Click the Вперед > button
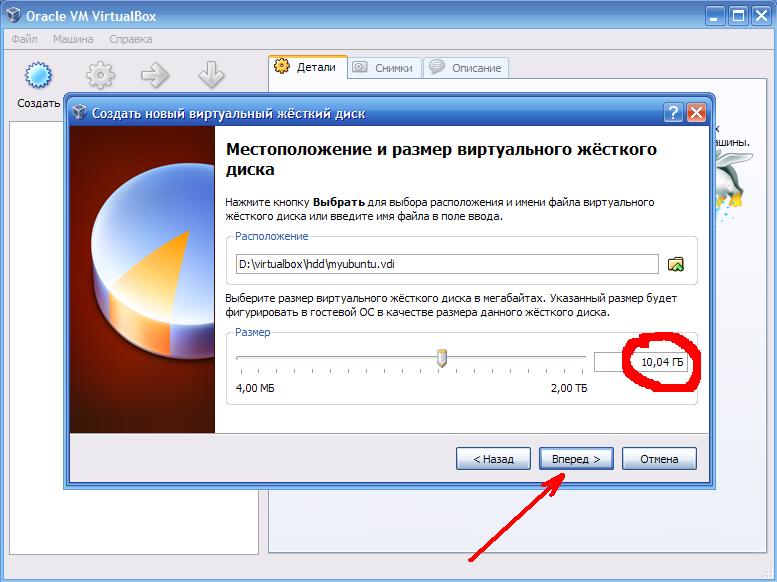 [576, 459]
